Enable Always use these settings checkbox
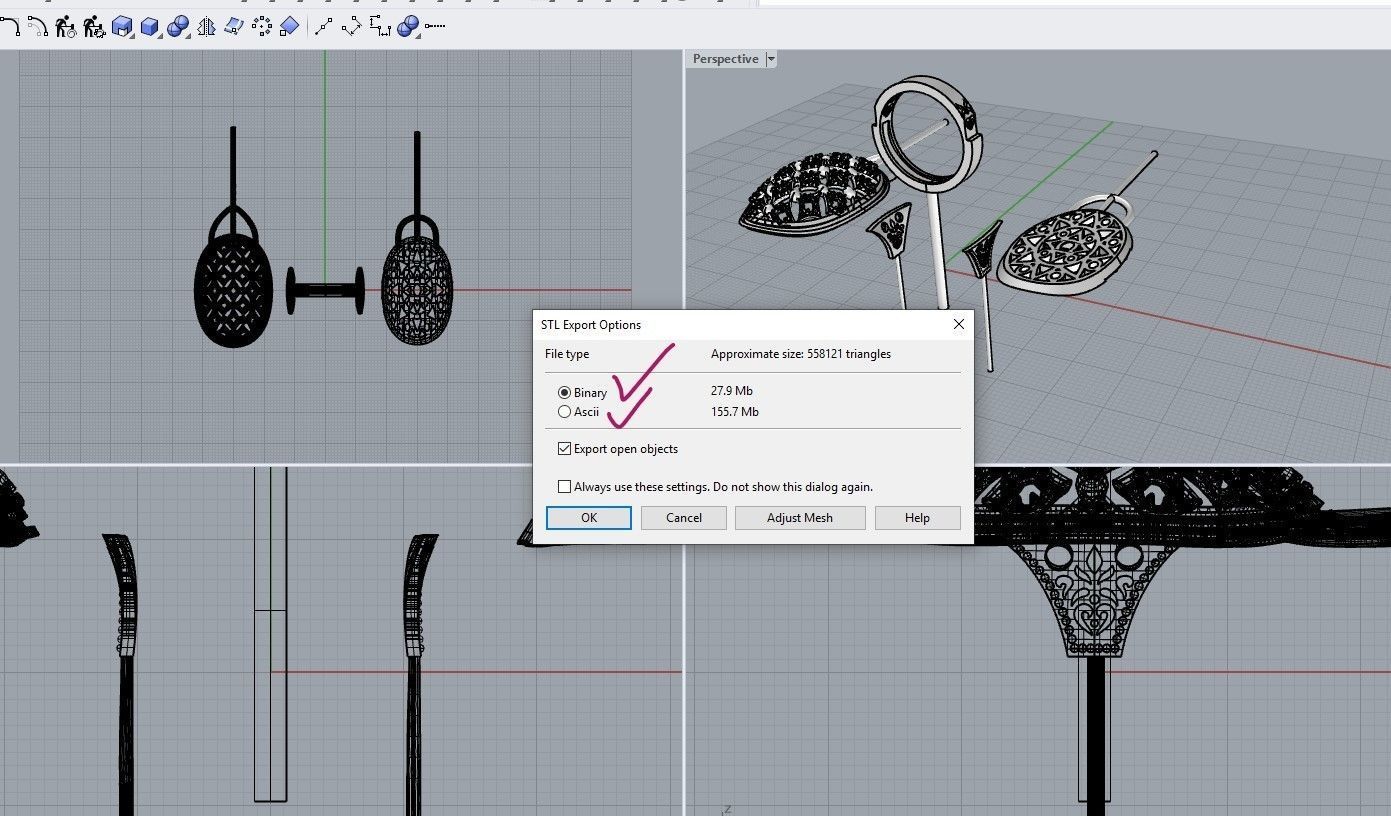Screen dimensions: 1391x816 [x=564, y=487]
